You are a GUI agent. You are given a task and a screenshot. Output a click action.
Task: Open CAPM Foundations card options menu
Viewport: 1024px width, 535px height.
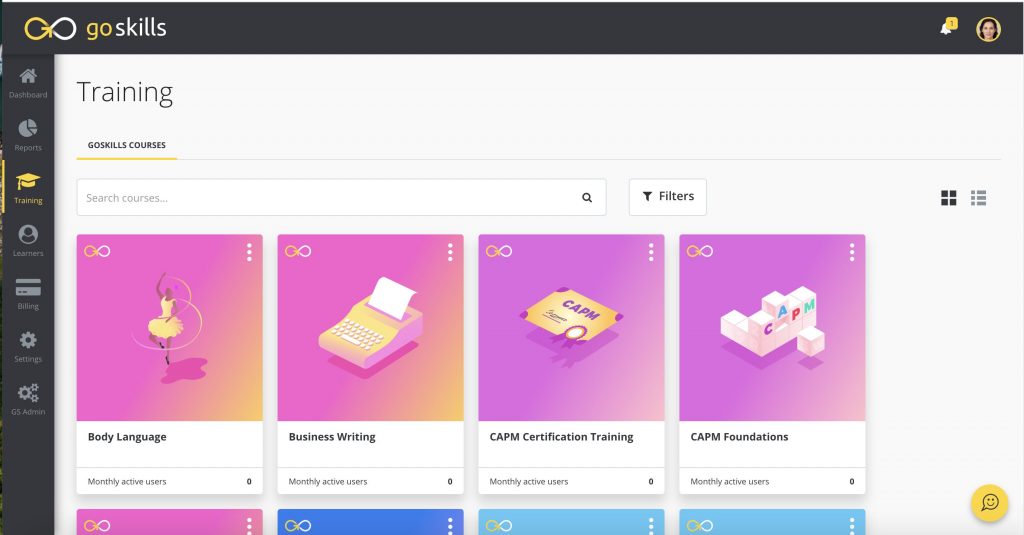(852, 252)
